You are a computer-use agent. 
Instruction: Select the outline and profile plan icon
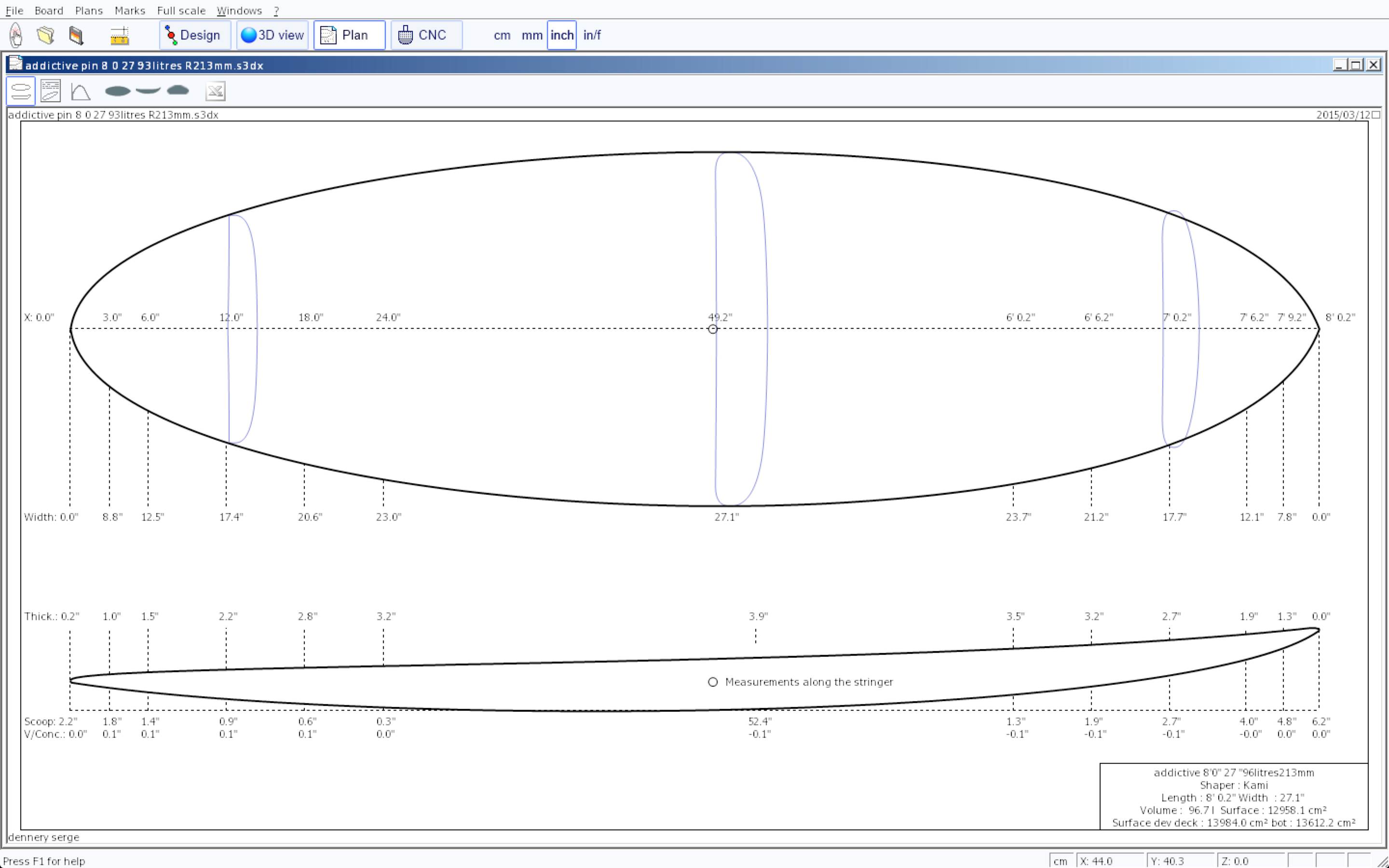pyautogui.click(x=21, y=91)
